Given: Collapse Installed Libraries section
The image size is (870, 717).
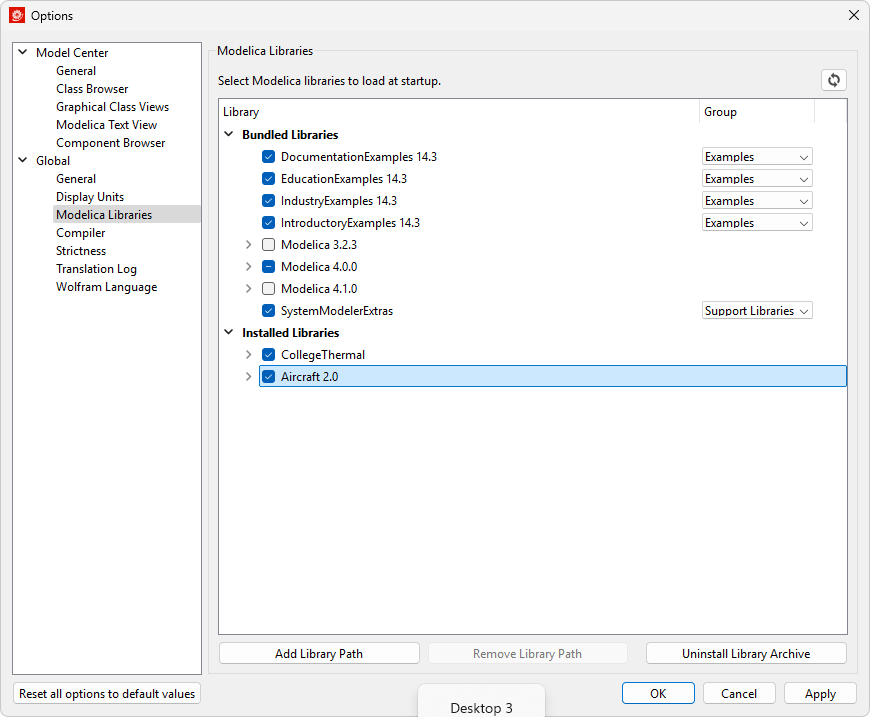Looking at the screenshot, I should tap(229, 332).
